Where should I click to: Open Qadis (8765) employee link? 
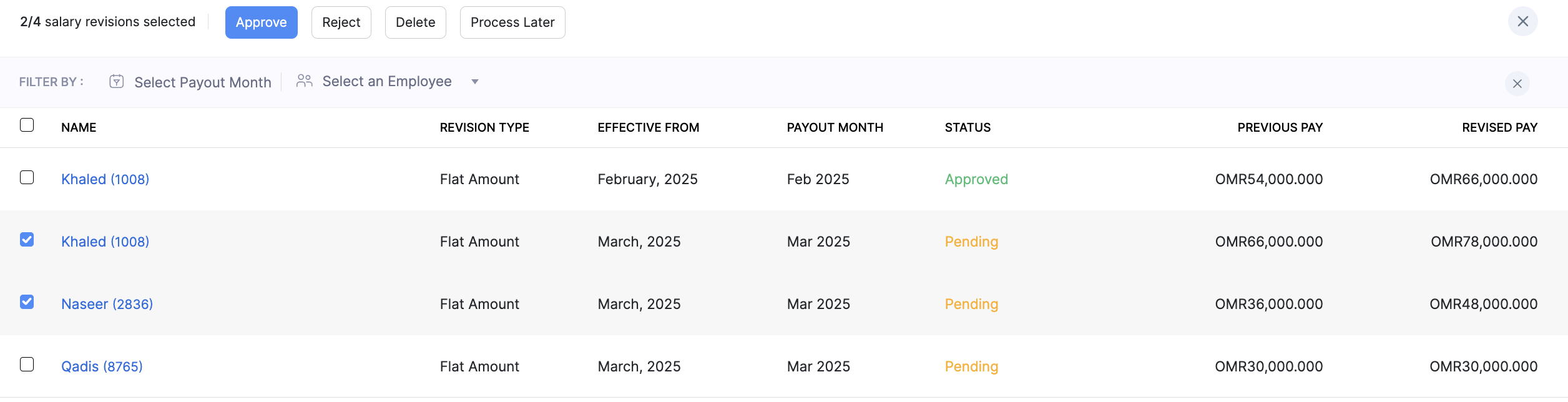[102, 366]
